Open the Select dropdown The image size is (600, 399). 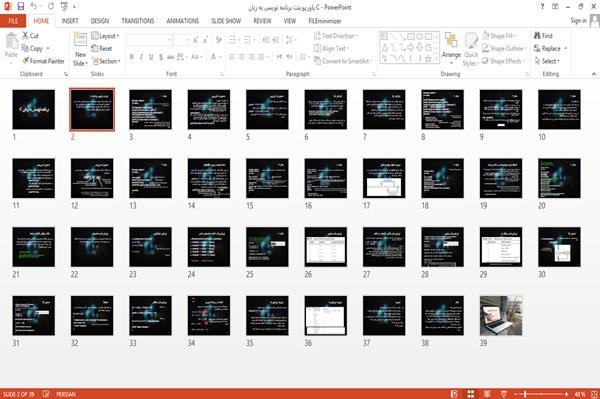548,61
